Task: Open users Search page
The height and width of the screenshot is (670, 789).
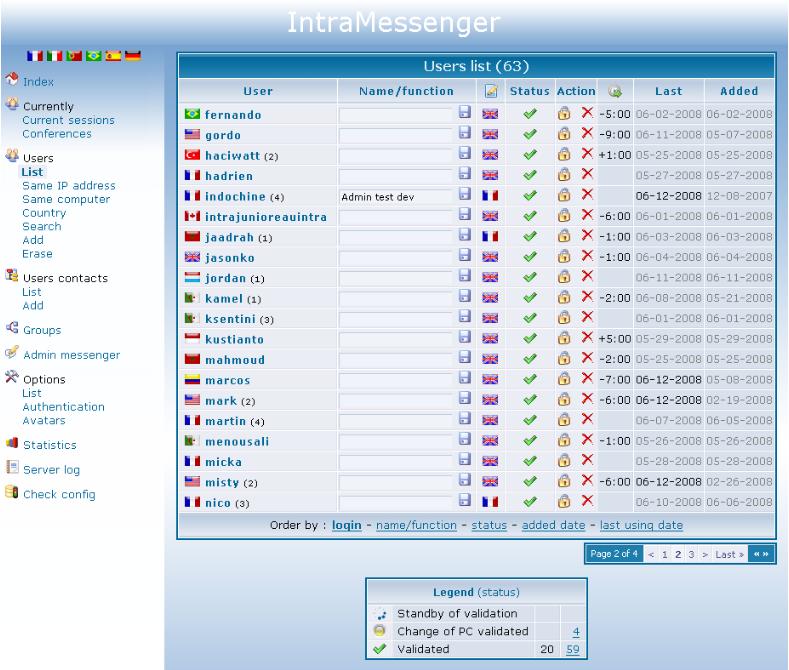Action: (42, 226)
